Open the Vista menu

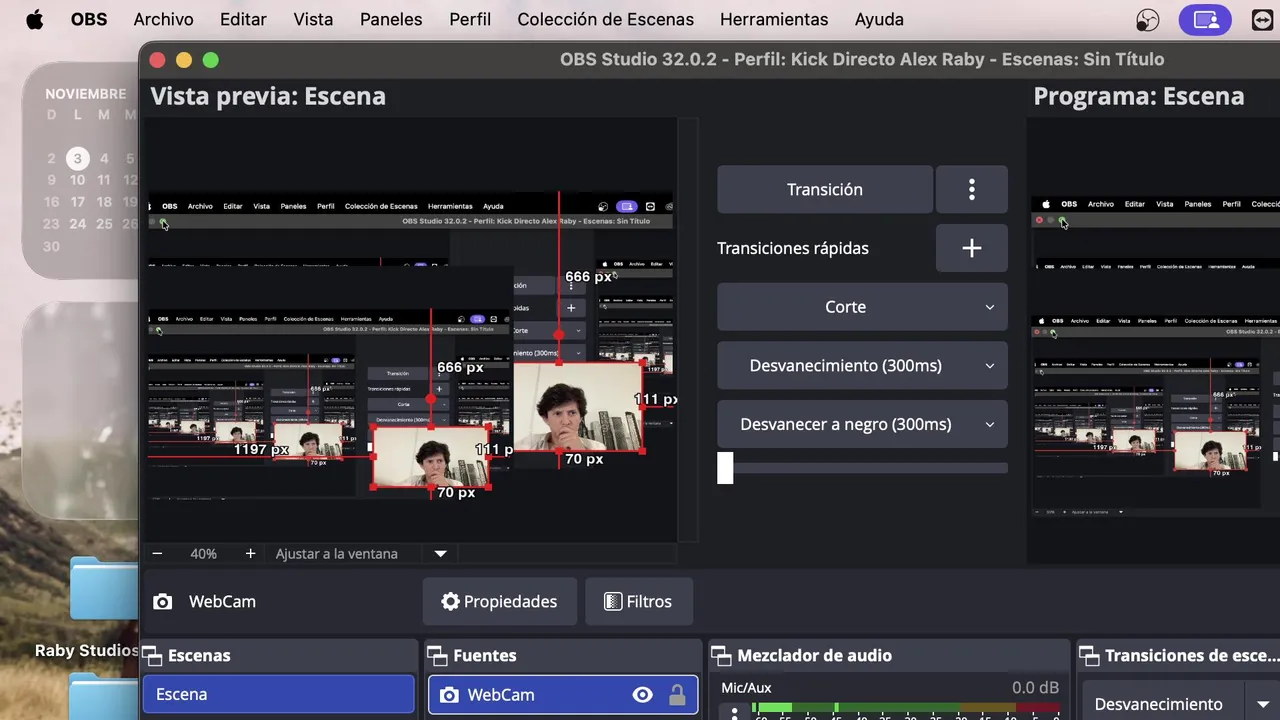point(313,20)
